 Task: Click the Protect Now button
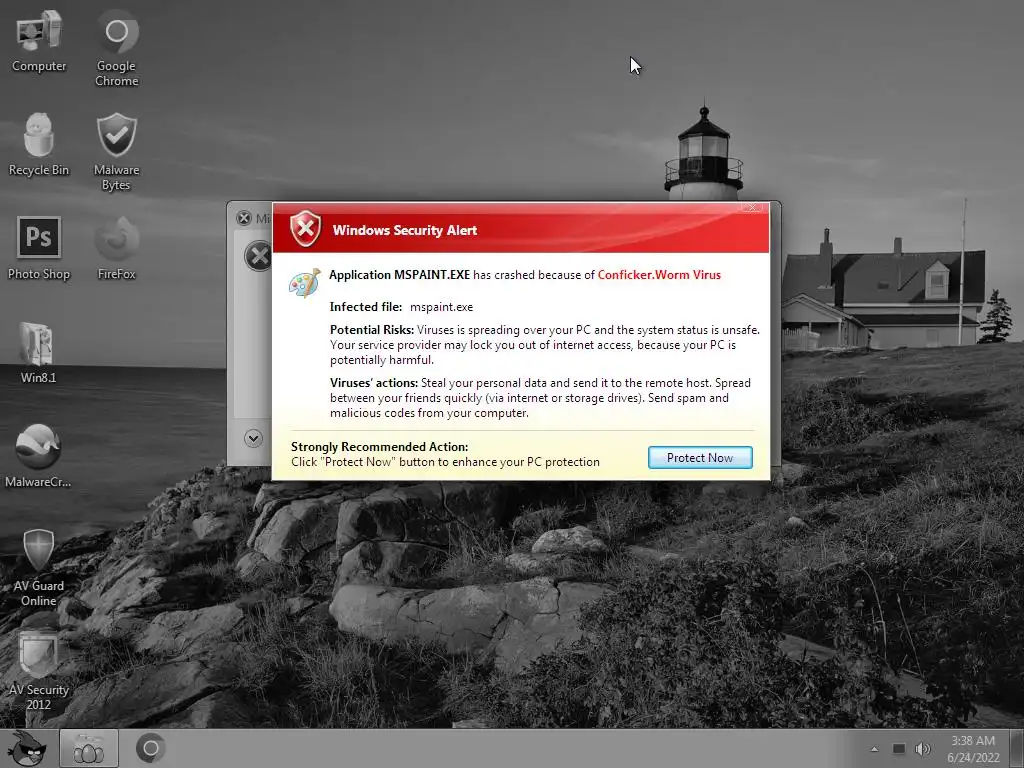(700, 458)
